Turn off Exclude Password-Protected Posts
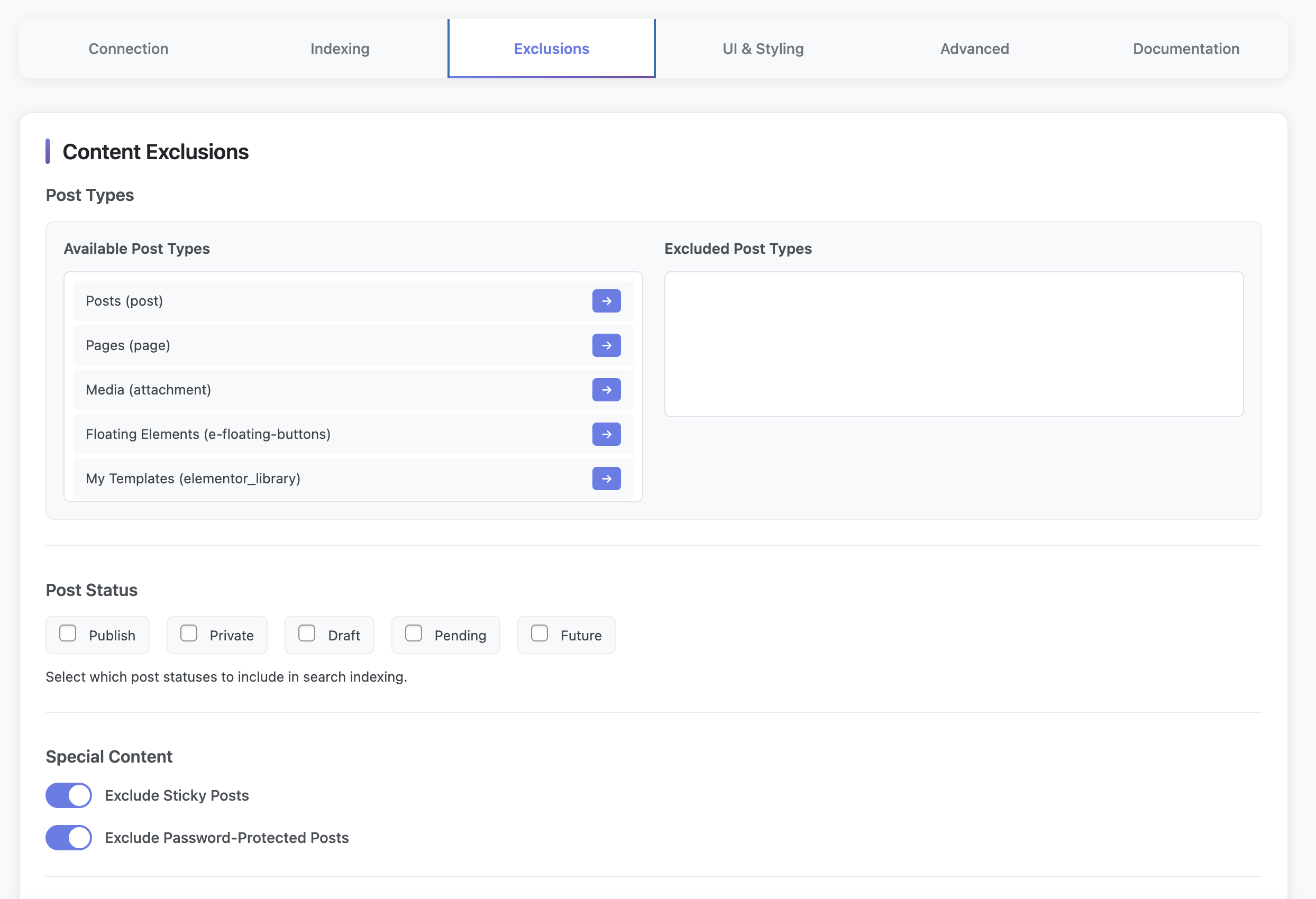Screen dimensions: 1316x899 (x=68, y=837)
